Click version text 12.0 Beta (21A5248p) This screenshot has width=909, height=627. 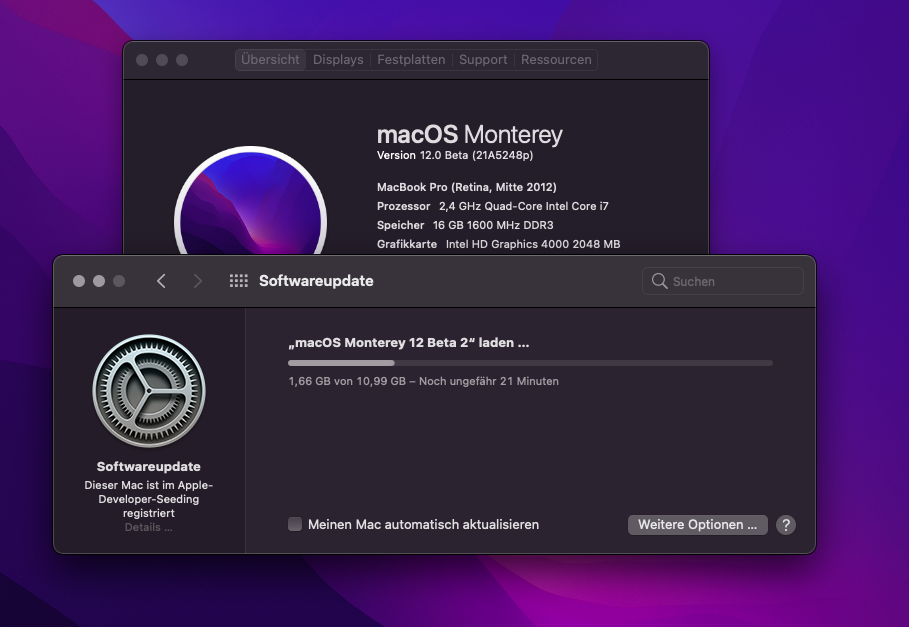click(x=455, y=155)
